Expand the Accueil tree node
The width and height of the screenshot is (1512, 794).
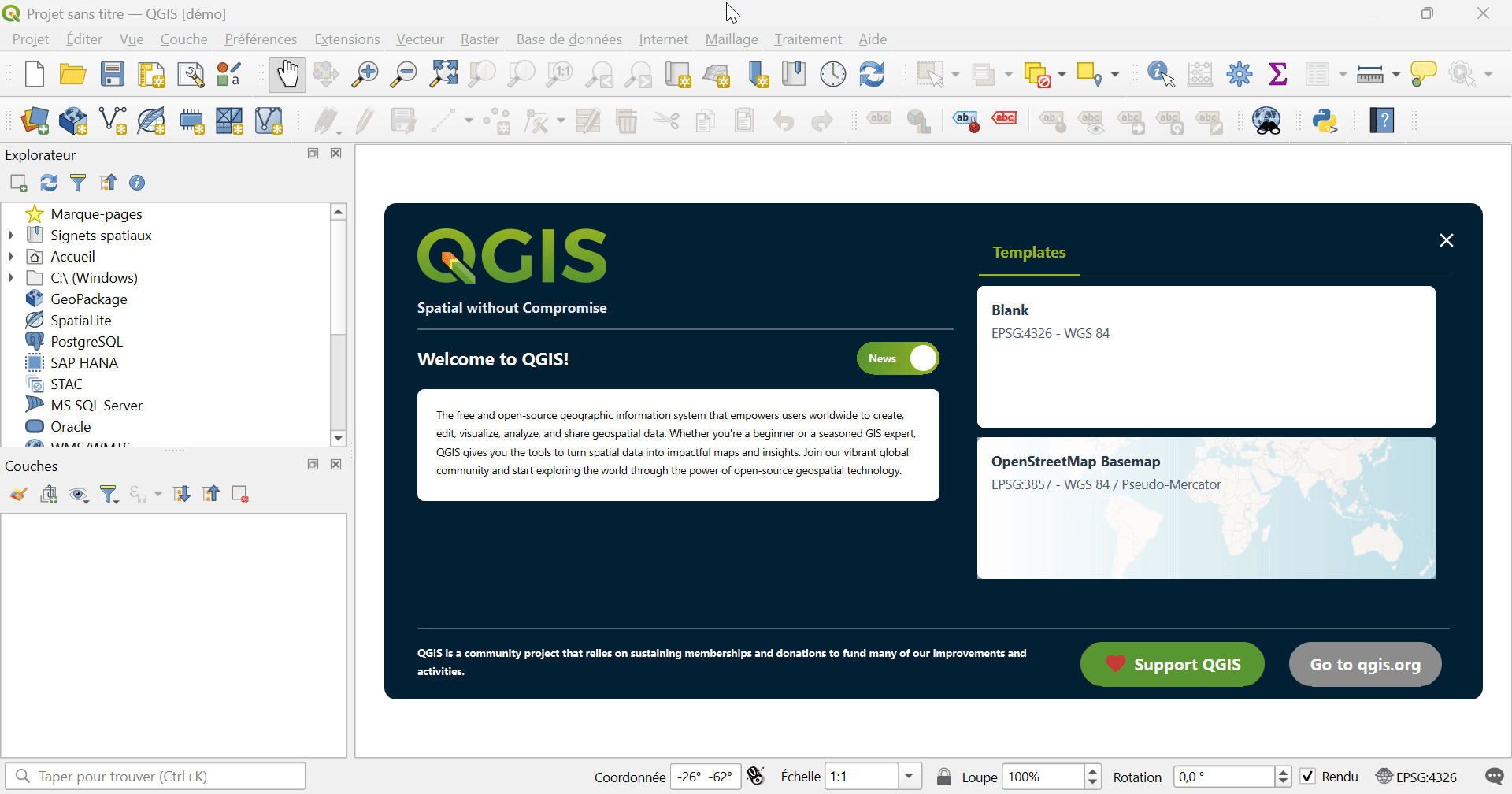[x=11, y=256]
